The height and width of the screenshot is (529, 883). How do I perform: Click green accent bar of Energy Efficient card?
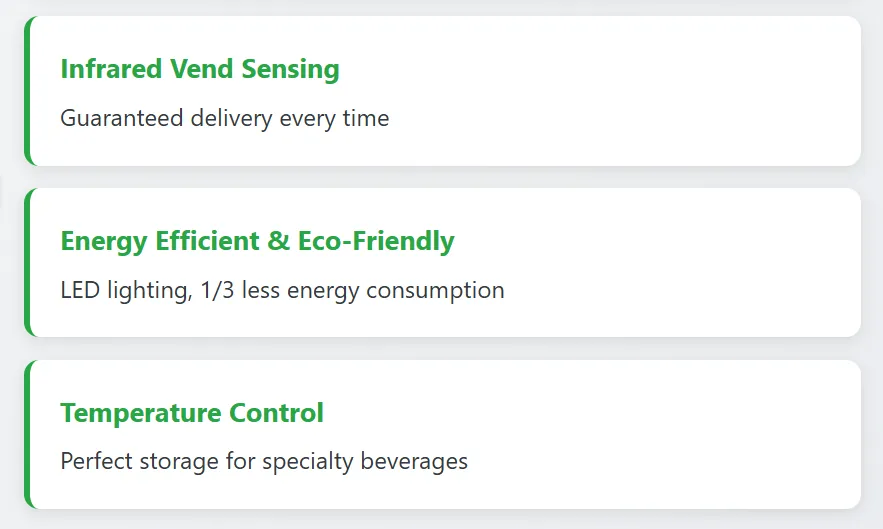[x=27, y=262]
